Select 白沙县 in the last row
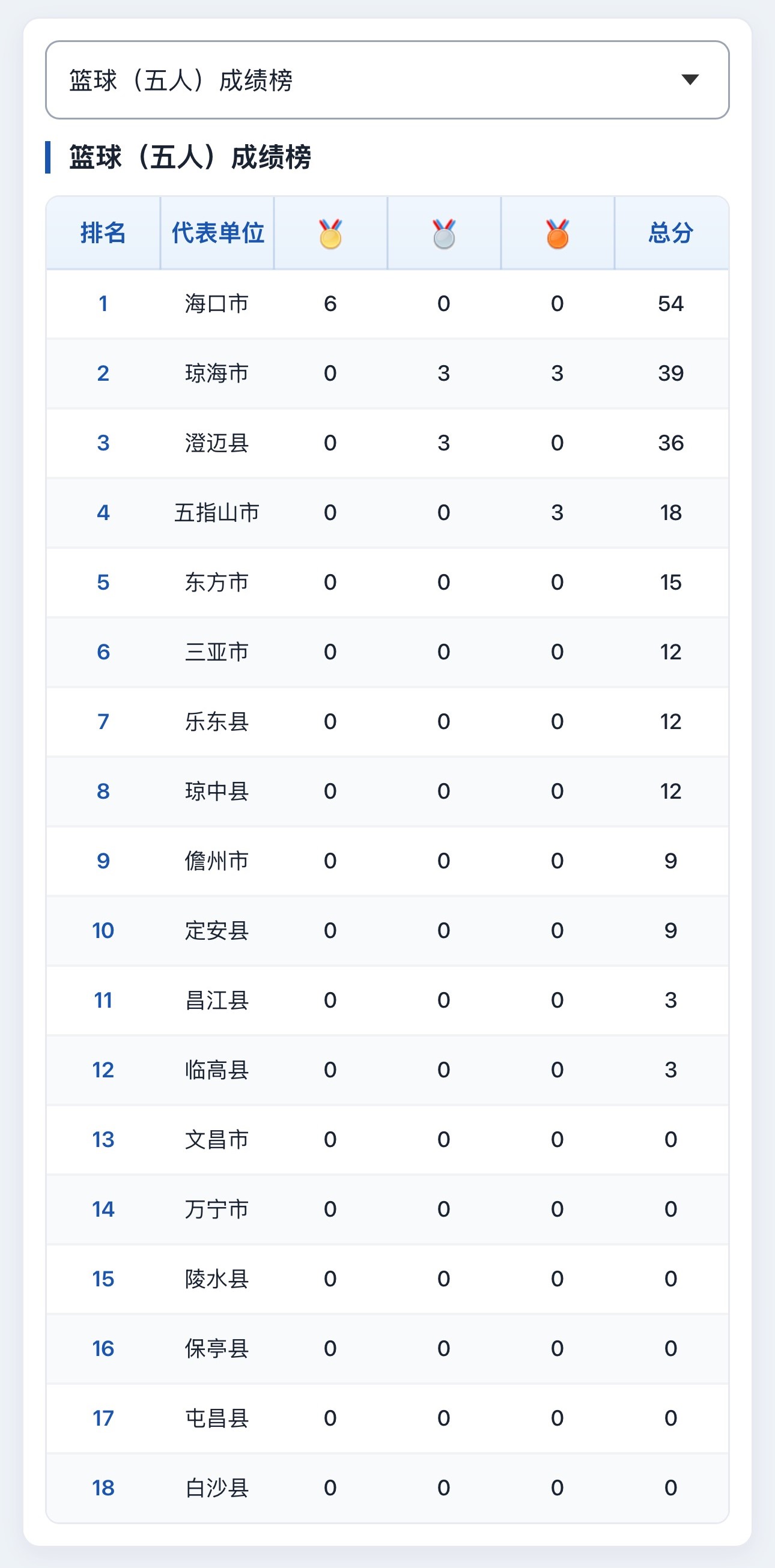 (217, 1488)
